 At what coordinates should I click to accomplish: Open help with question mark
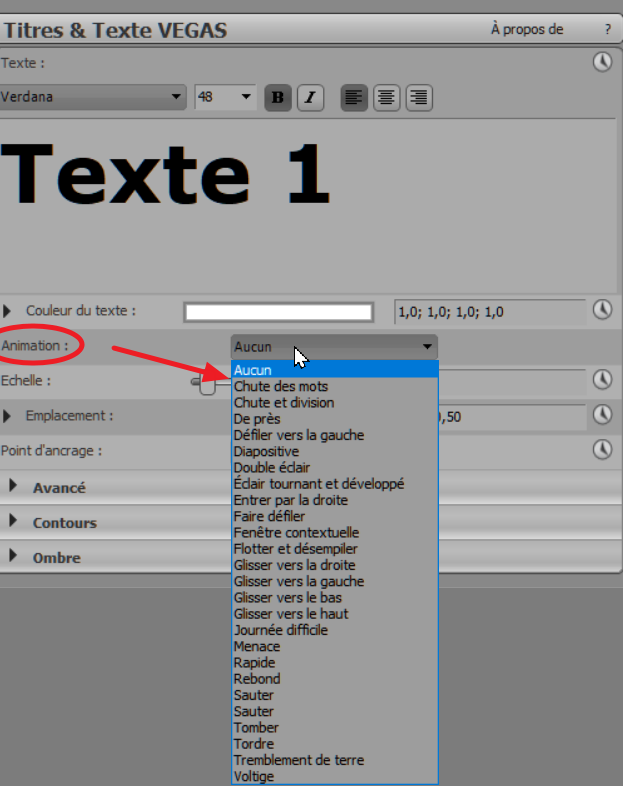(608, 30)
